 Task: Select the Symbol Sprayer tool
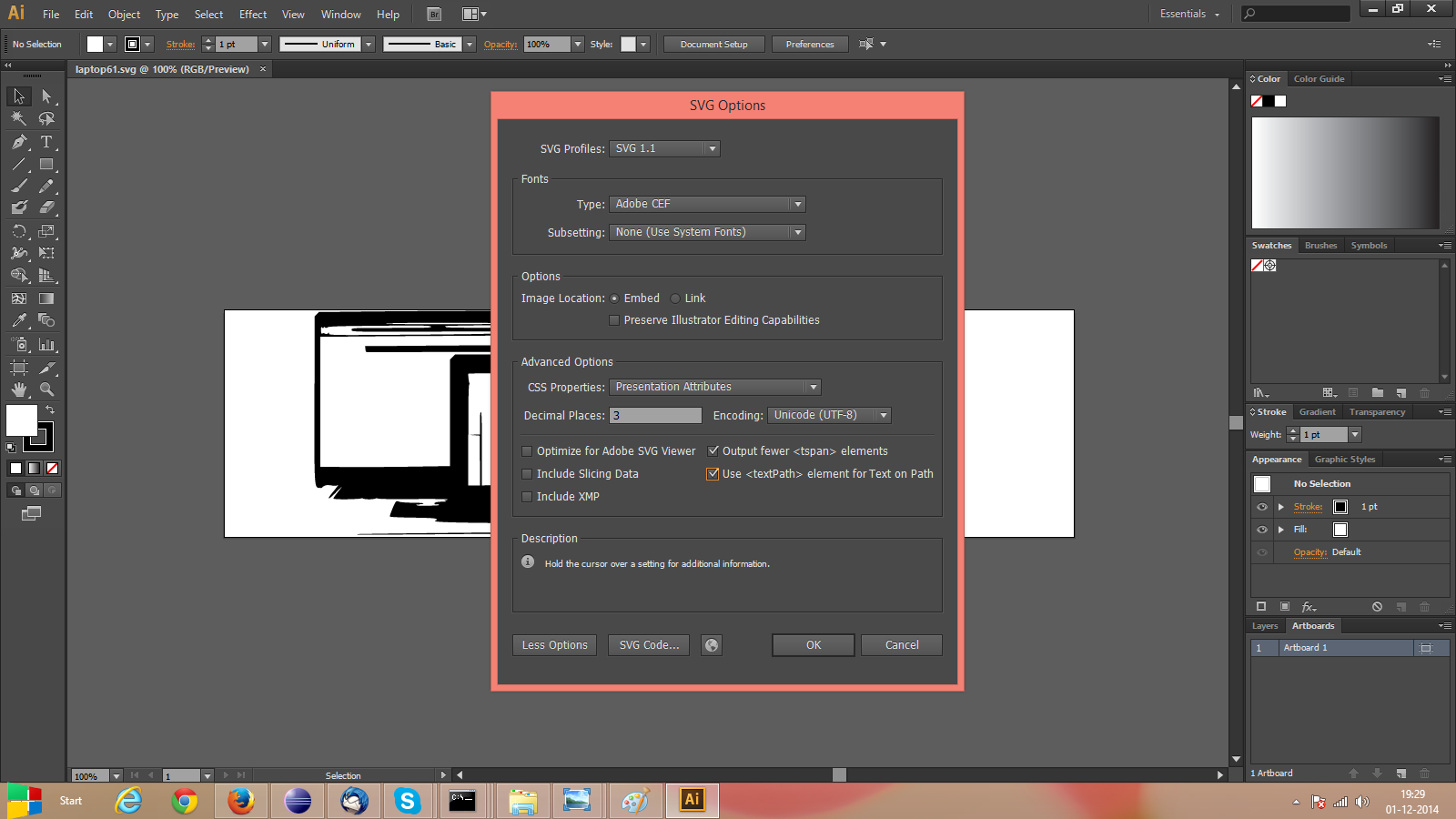pos(19,345)
